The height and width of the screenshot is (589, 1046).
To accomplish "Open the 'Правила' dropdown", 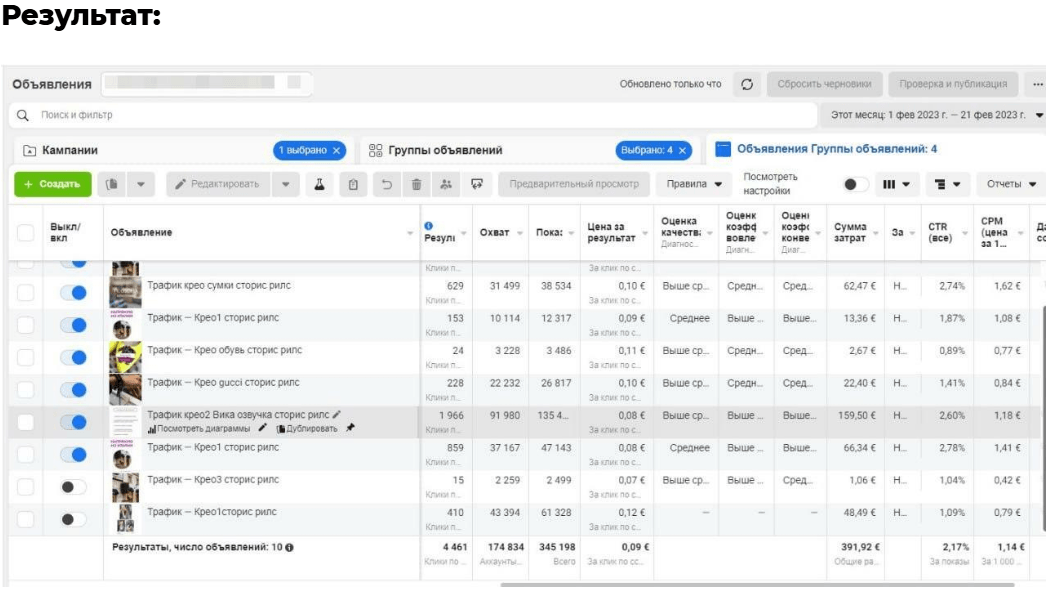I will (x=686, y=184).
